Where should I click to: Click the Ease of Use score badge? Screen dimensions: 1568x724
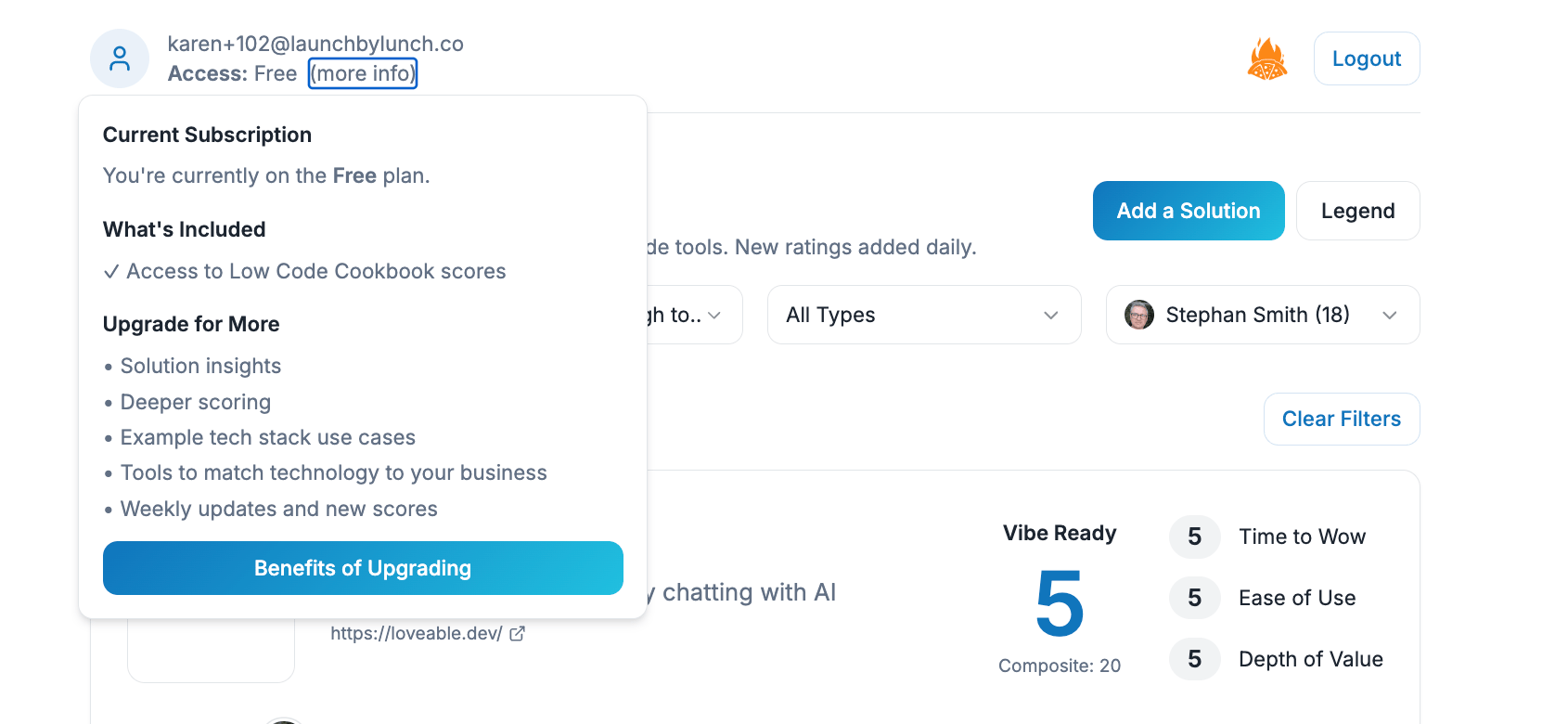[1194, 598]
